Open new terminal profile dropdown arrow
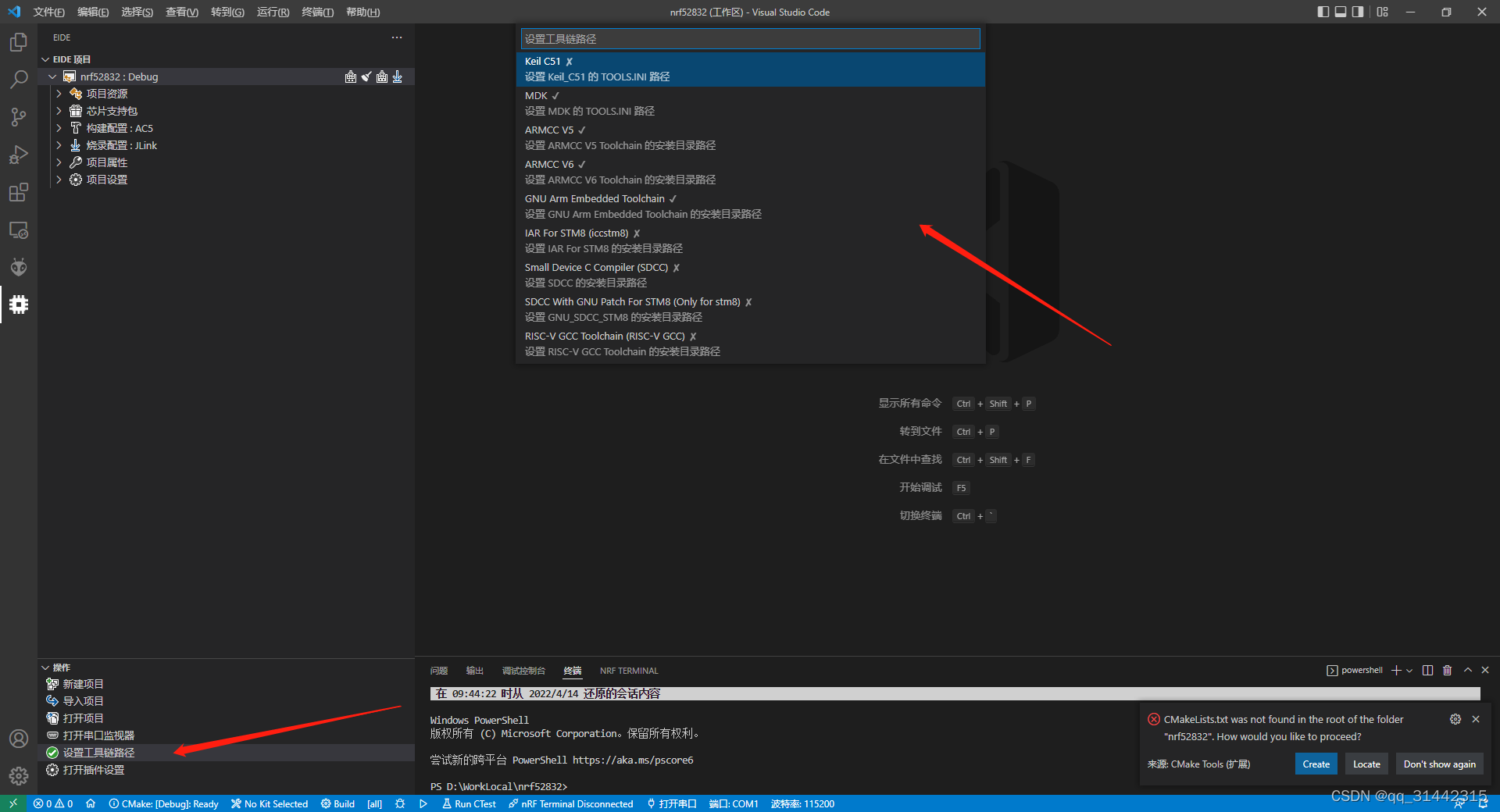This screenshot has width=1500, height=812. [1409, 671]
